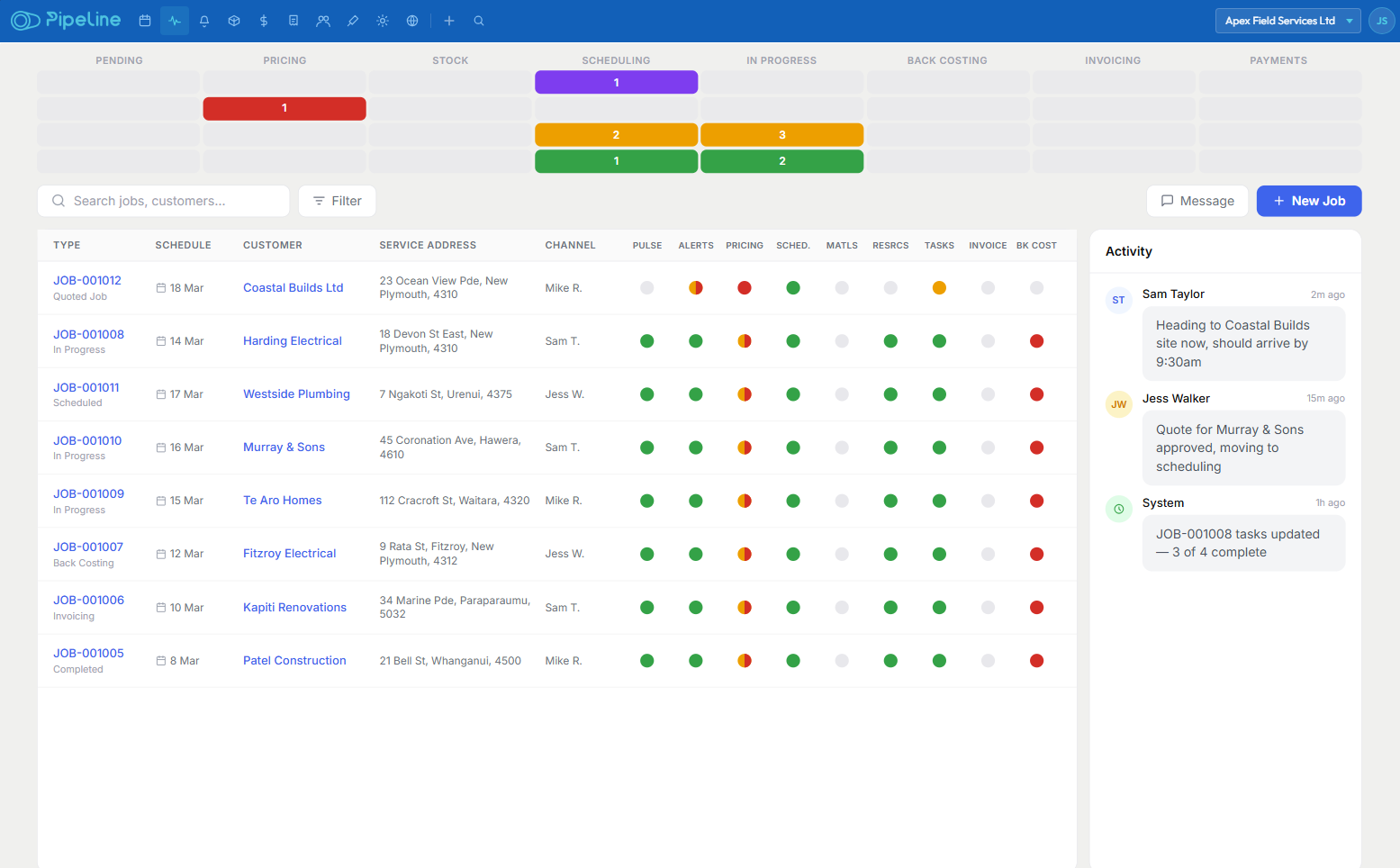Open the team people icon

pos(322,20)
